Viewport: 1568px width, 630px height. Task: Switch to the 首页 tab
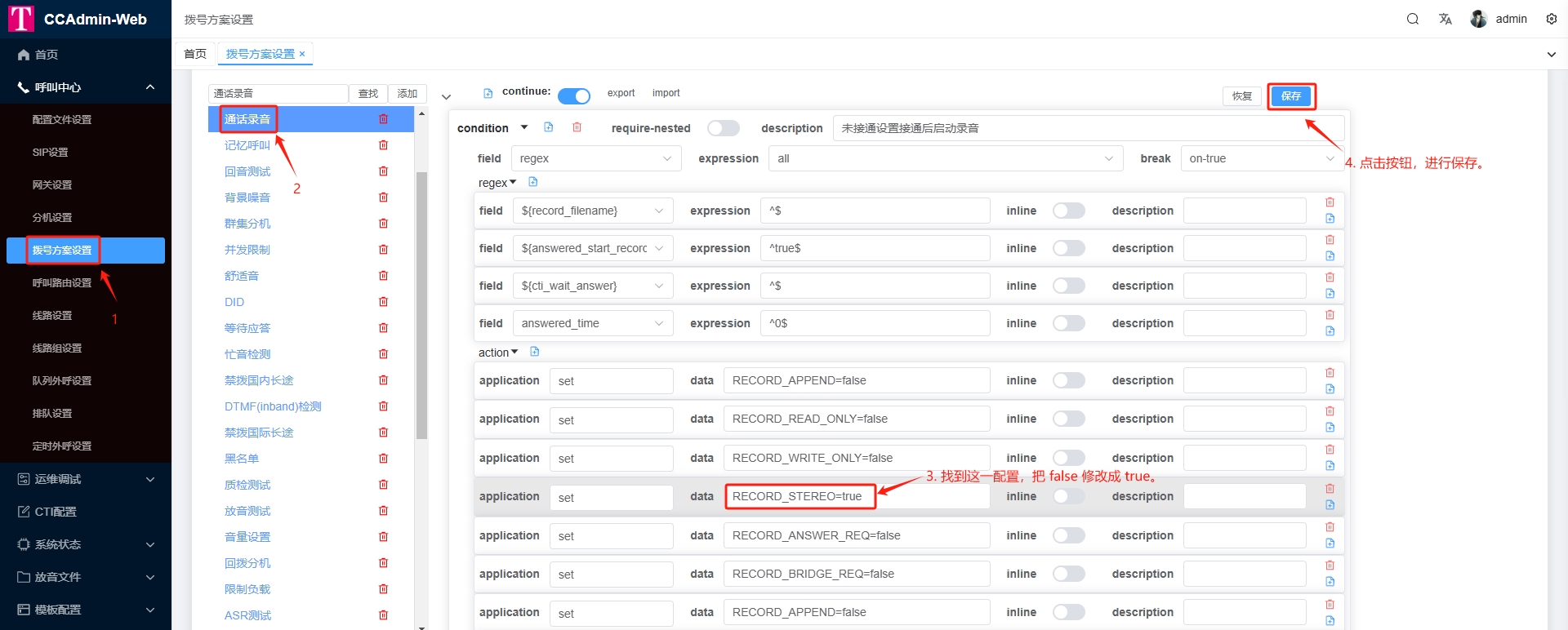(195, 54)
